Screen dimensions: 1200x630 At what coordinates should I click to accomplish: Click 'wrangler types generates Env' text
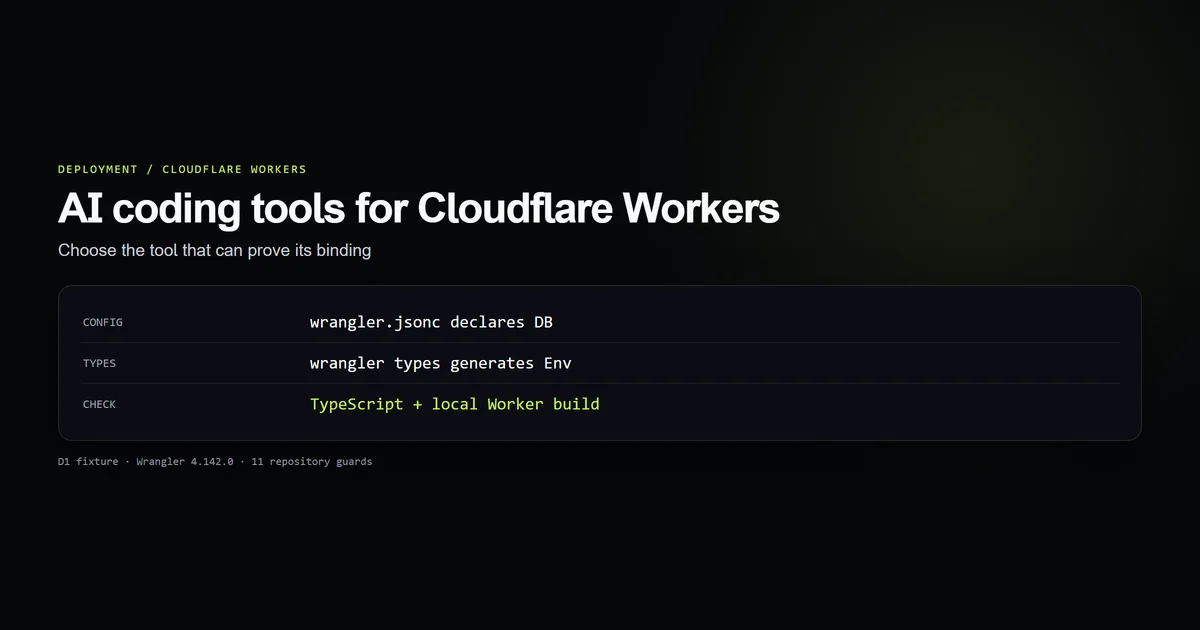[441, 363]
